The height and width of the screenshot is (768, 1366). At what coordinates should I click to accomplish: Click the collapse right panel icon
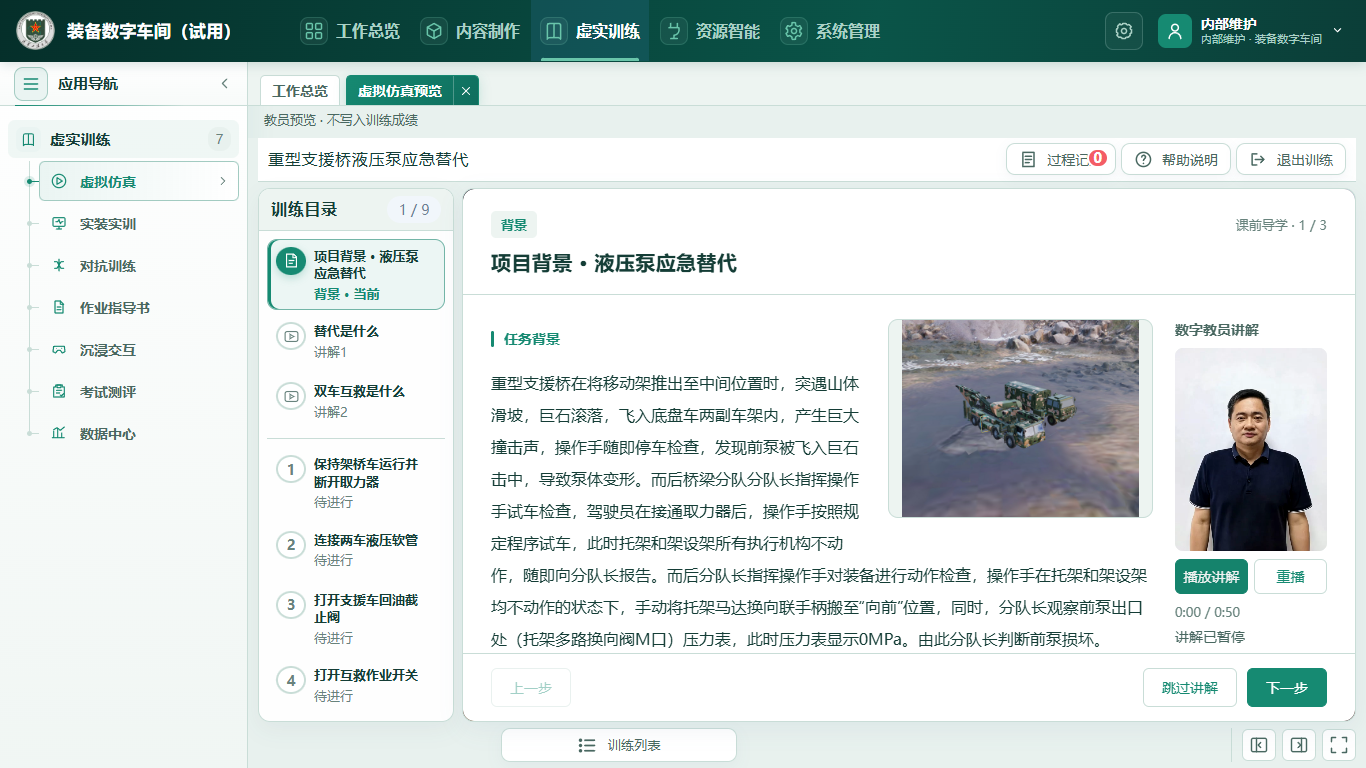(1298, 745)
